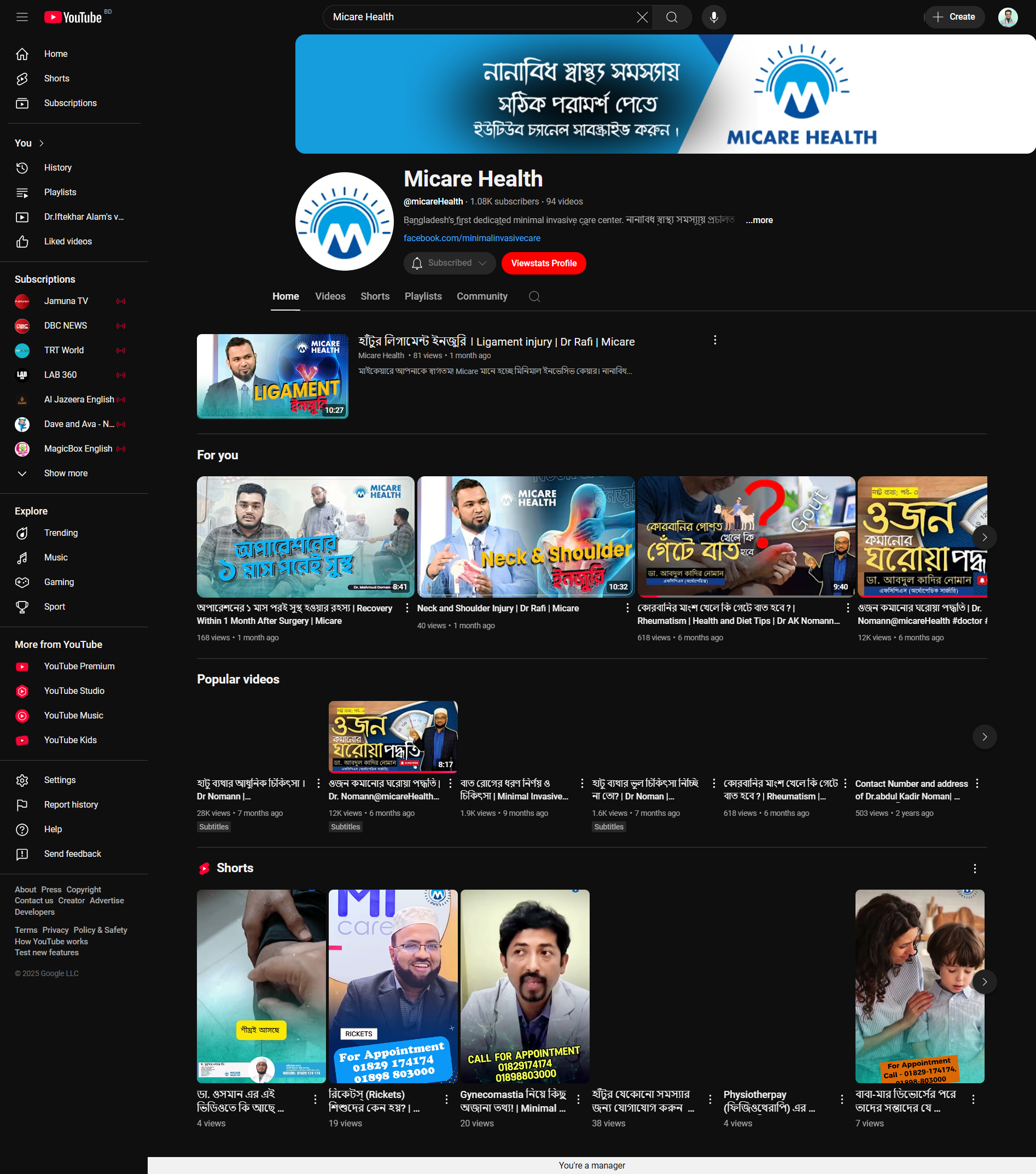The height and width of the screenshot is (1174, 1036).
Task: Open Sport in Explore
Action: pyautogui.click(x=73, y=607)
